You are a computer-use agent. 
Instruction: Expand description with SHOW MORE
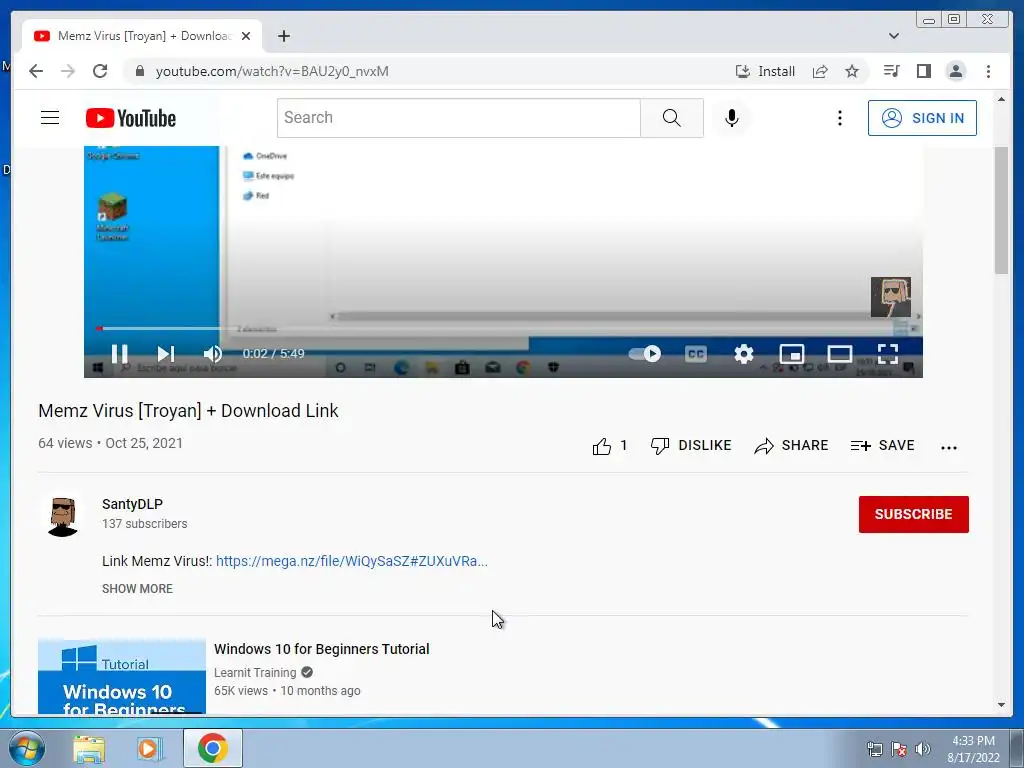pyautogui.click(x=137, y=588)
